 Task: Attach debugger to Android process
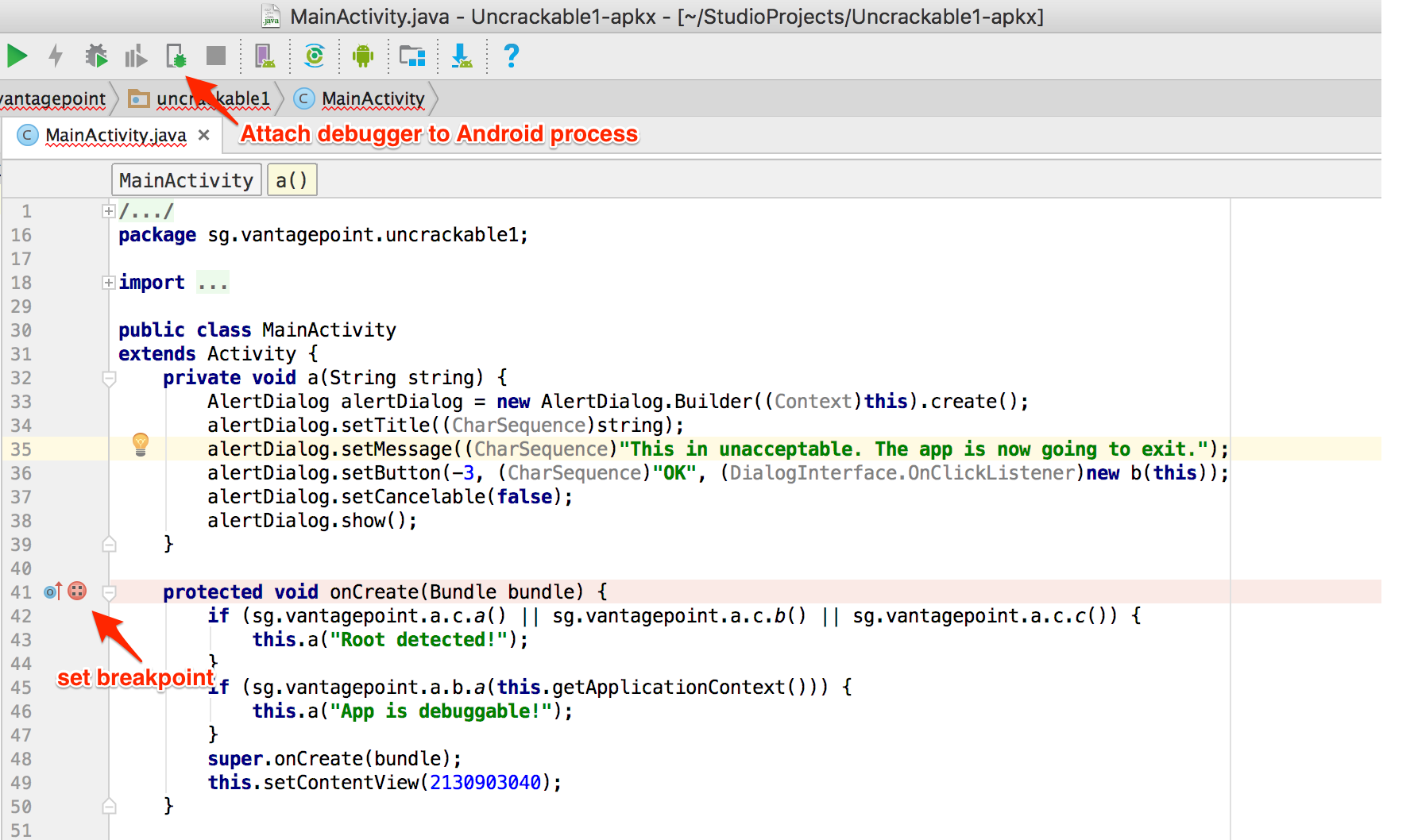point(176,56)
